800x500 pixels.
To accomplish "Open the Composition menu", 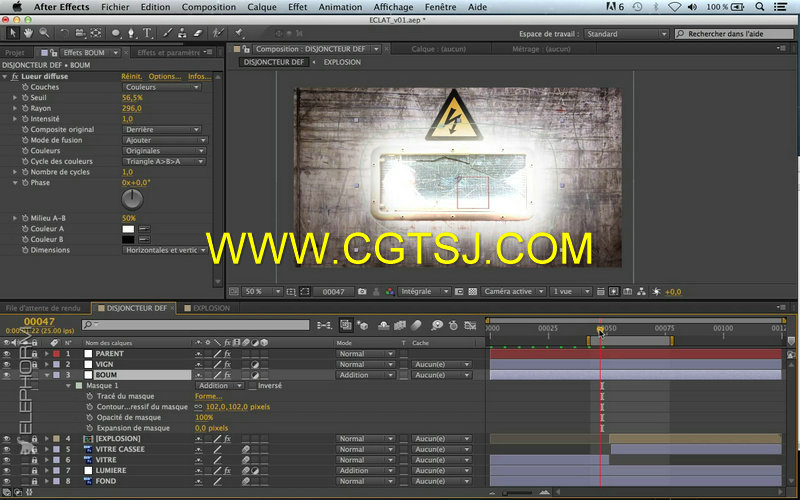I will pyautogui.click(x=209, y=7).
